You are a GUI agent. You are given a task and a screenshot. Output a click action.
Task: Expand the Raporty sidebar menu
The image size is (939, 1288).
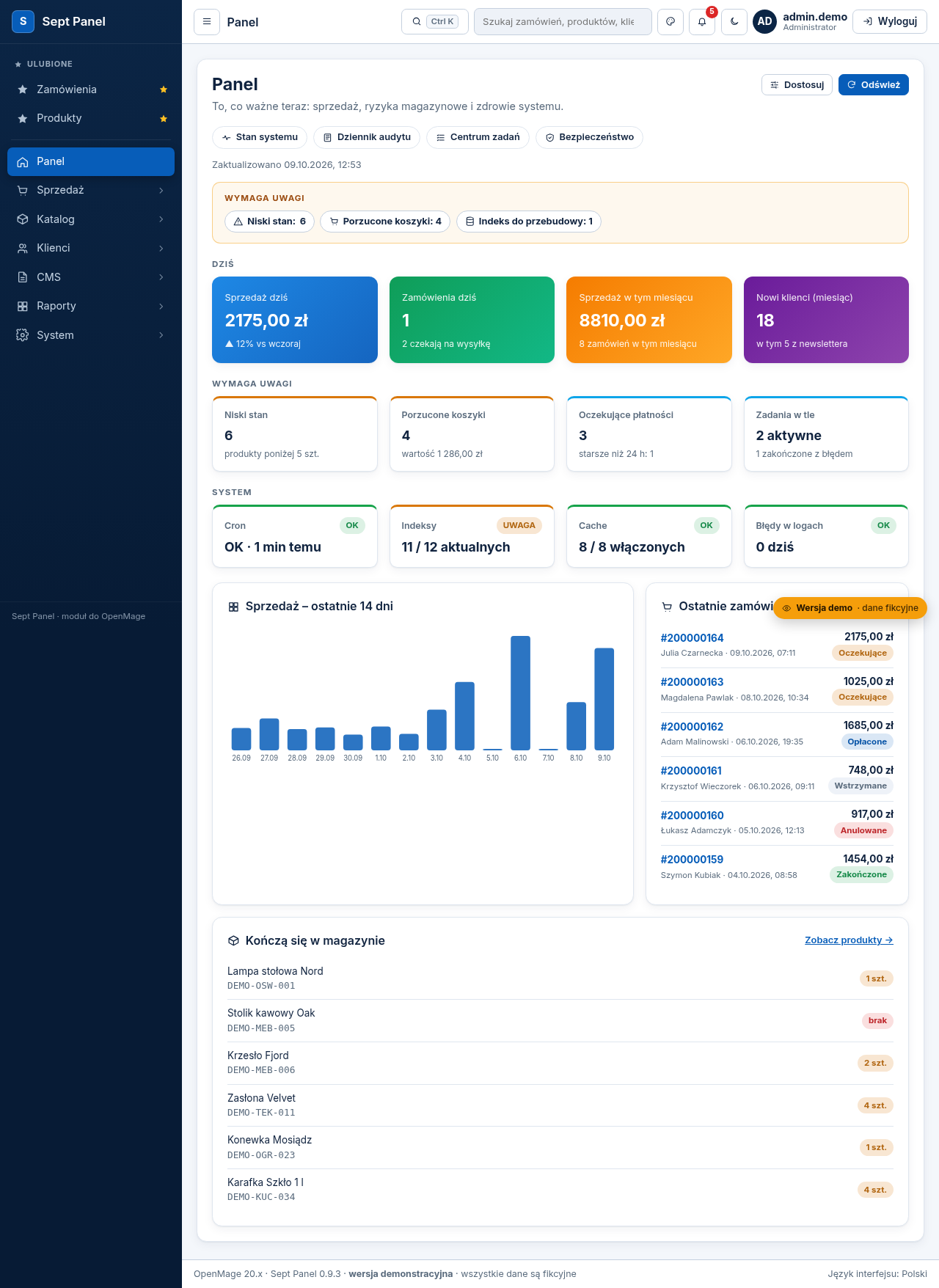tap(91, 306)
